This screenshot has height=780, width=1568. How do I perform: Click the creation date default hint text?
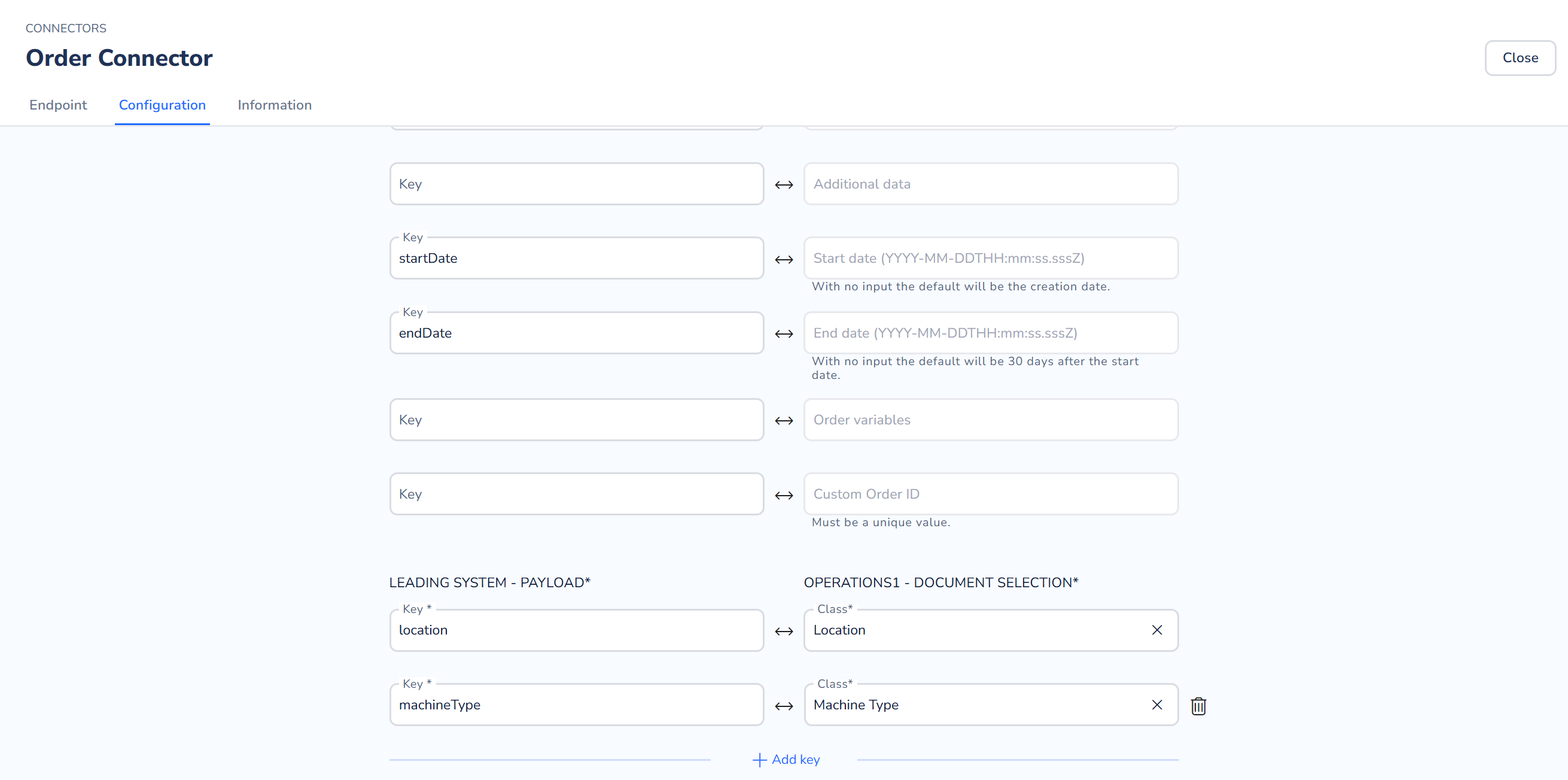(961, 287)
